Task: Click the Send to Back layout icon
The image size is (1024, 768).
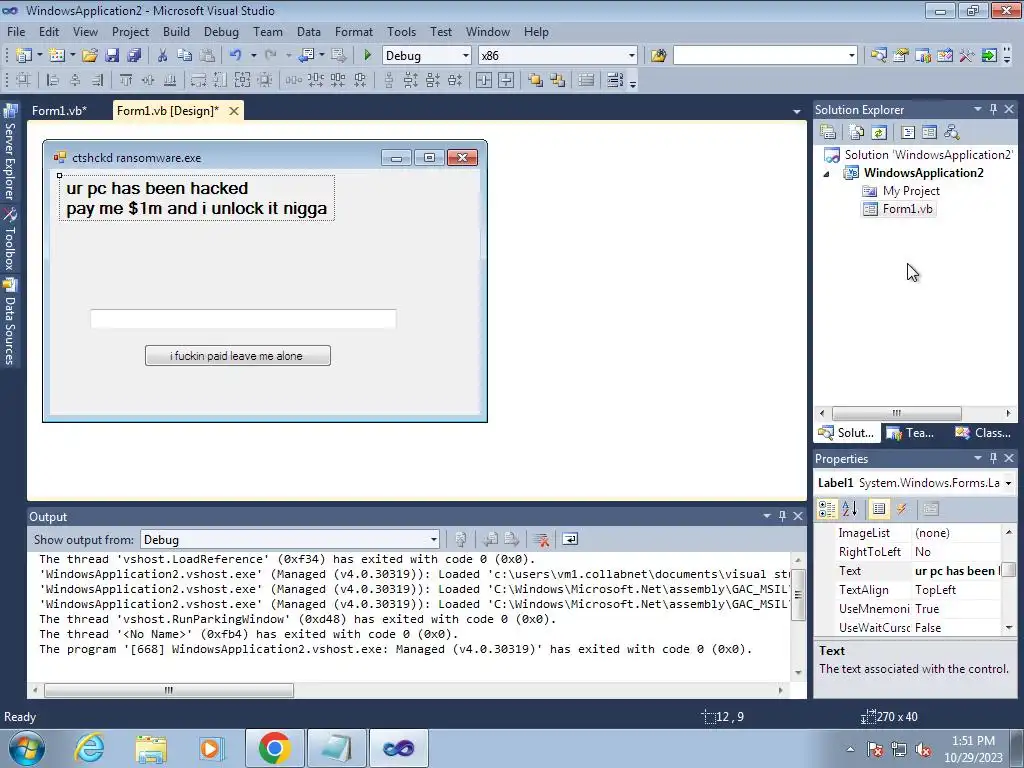Action: tap(558, 80)
